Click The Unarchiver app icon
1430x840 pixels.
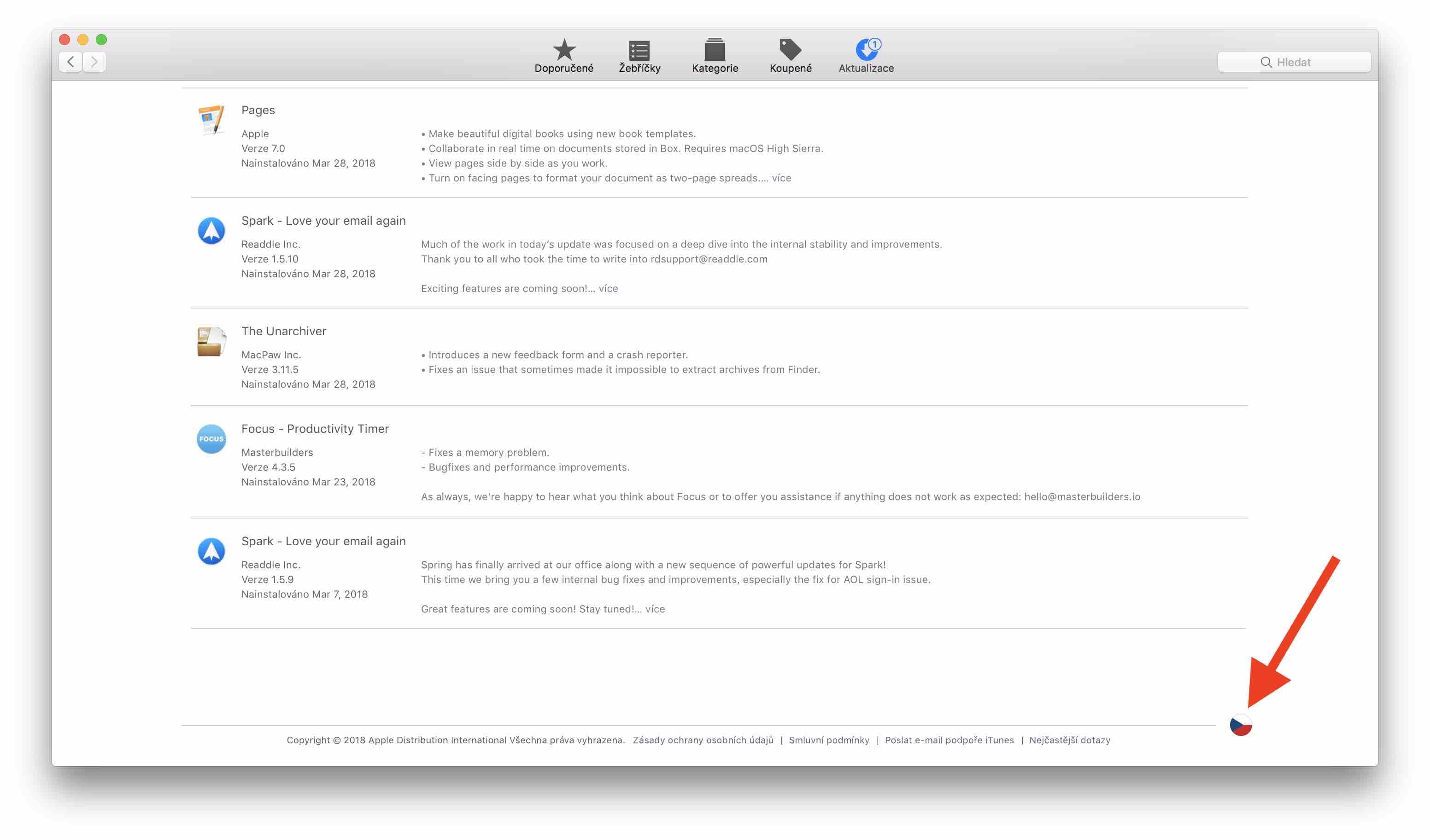point(211,341)
